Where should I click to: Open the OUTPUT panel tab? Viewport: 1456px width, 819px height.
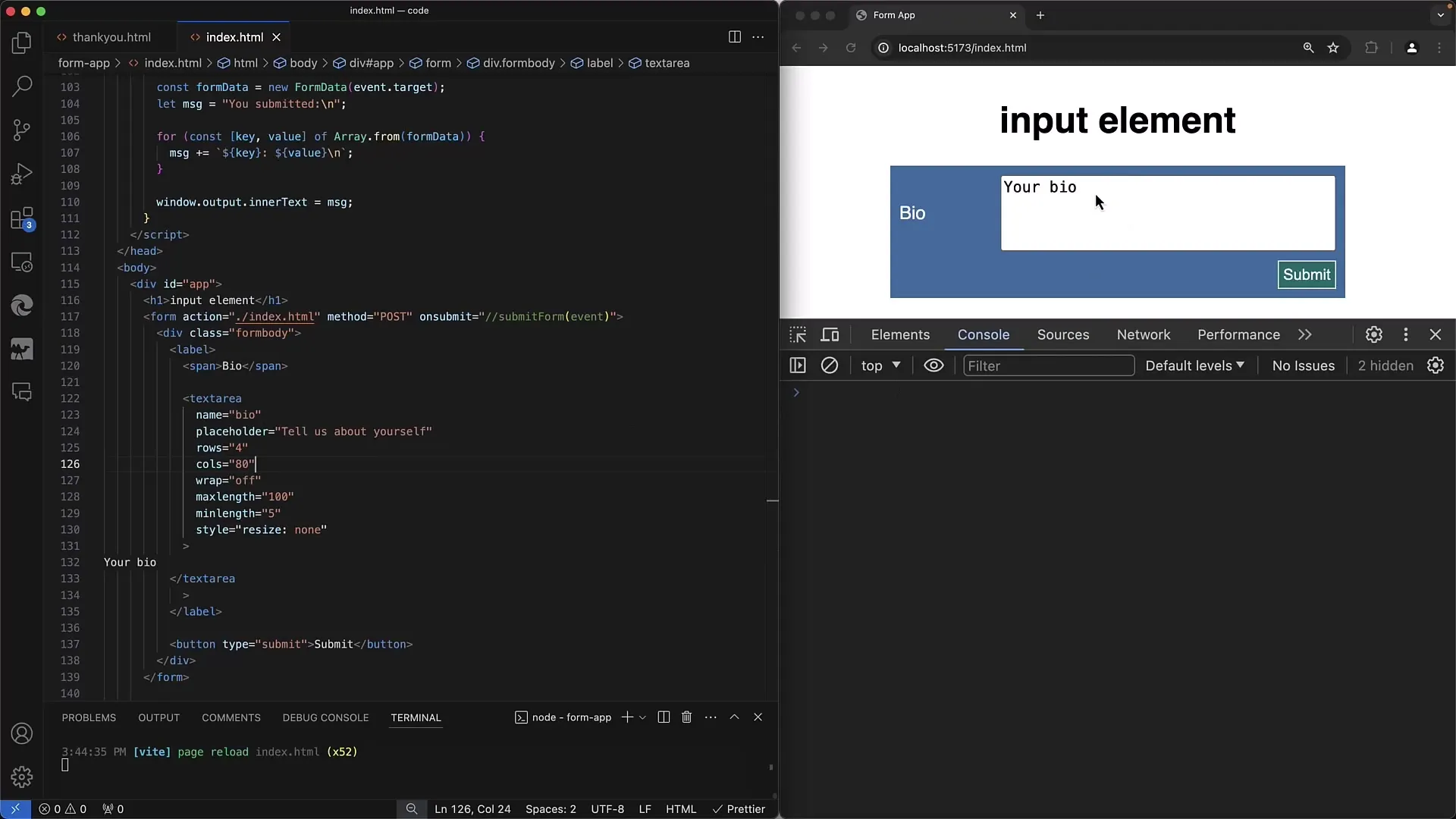(158, 717)
